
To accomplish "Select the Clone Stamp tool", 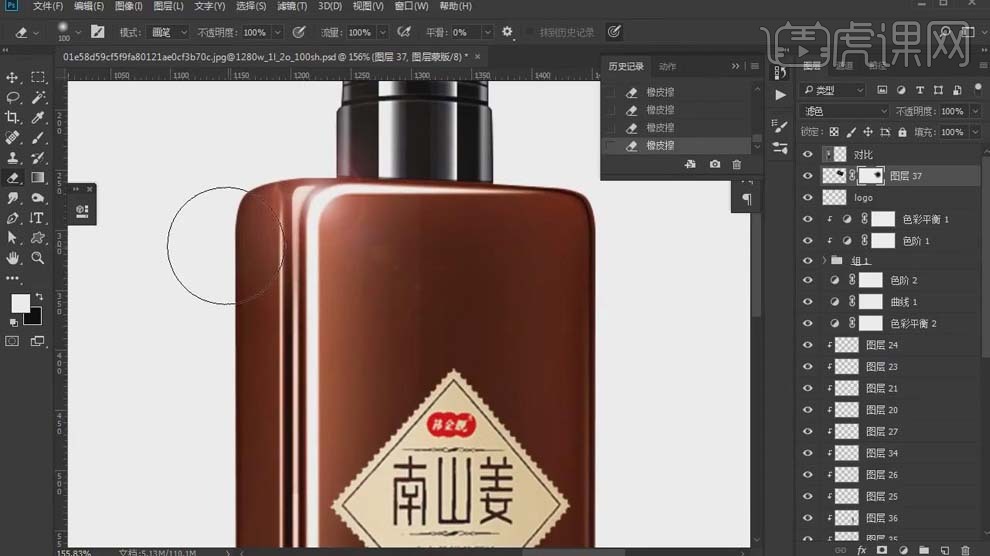I will (12, 158).
